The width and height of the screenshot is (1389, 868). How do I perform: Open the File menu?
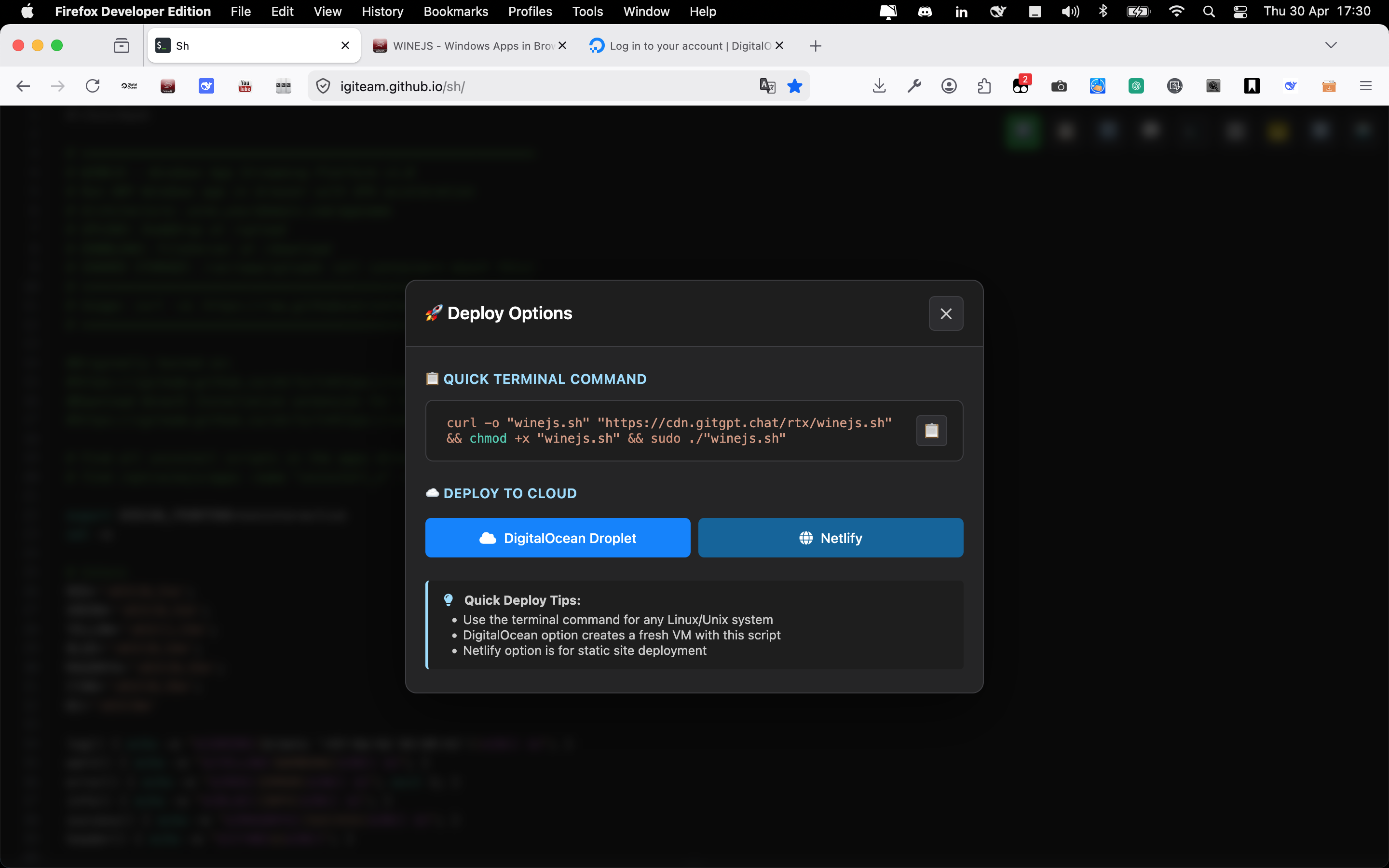241,12
